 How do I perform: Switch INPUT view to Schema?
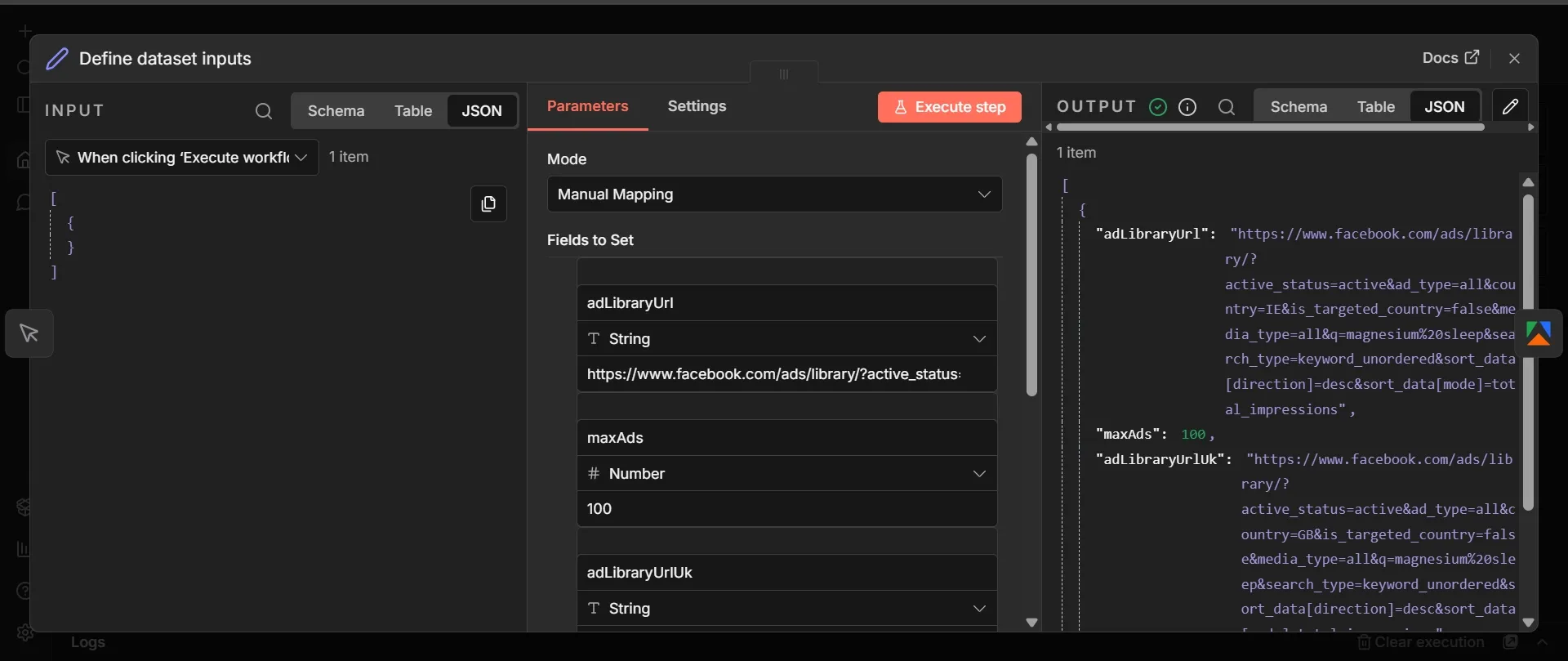click(x=336, y=111)
